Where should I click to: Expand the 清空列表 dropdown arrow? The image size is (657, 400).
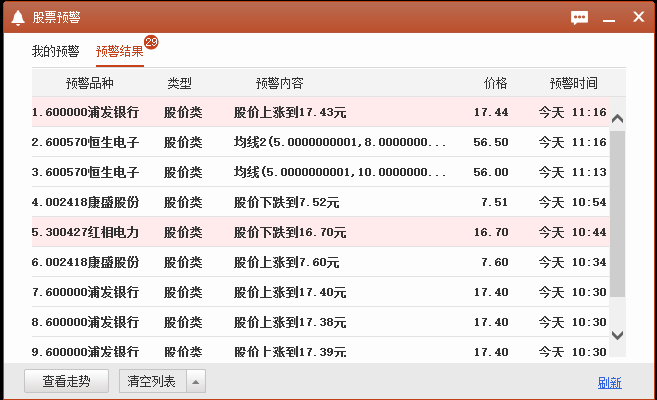pyautogui.click(x=196, y=381)
